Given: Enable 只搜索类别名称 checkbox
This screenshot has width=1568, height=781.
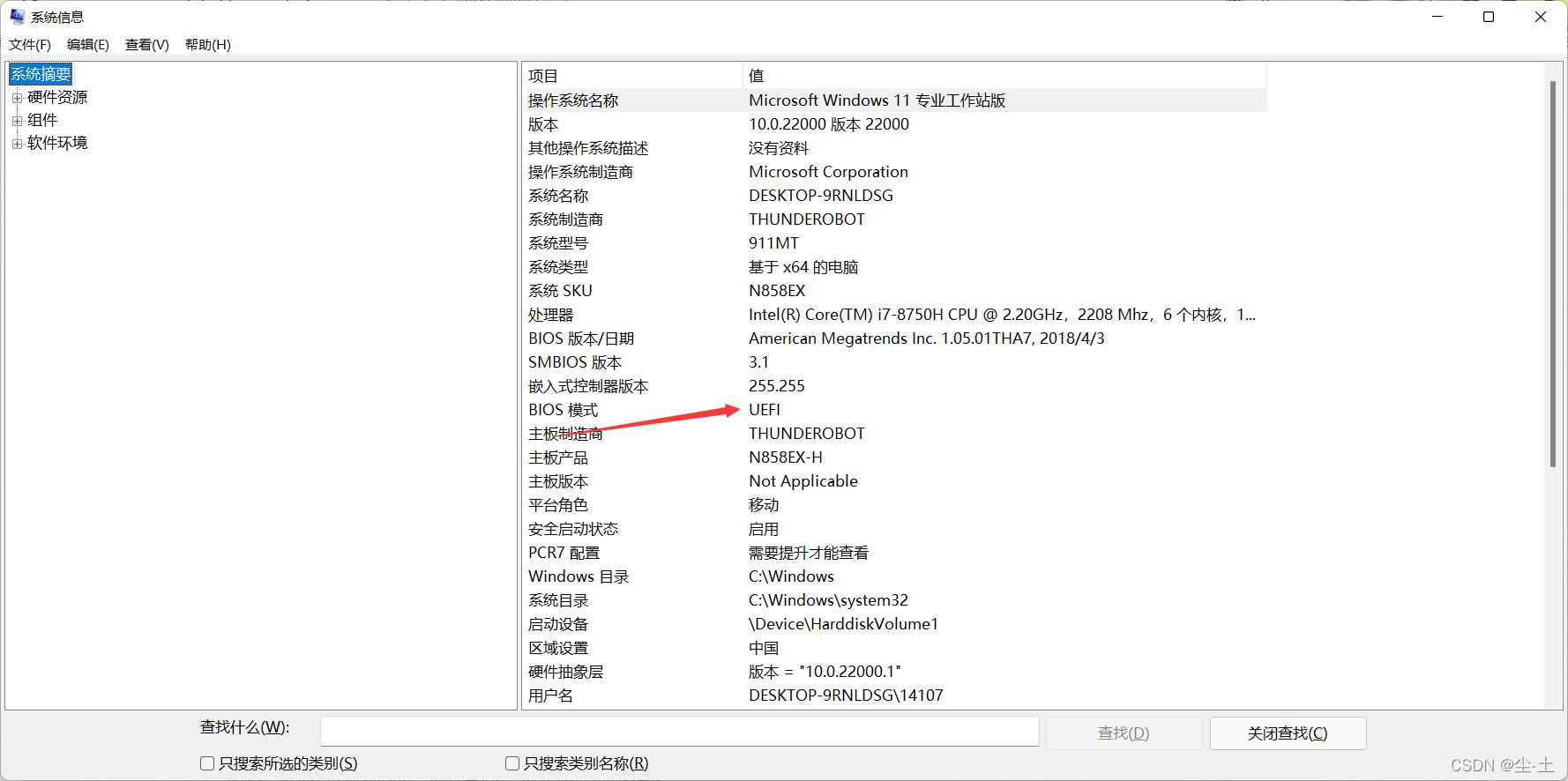Looking at the screenshot, I should click(x=511, y=763).
